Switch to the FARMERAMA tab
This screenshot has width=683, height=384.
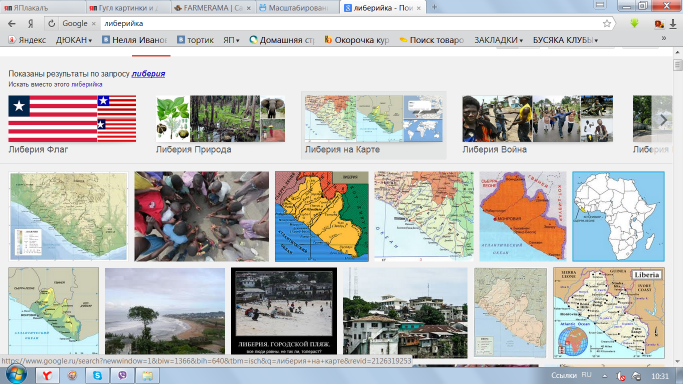[212, 7]
